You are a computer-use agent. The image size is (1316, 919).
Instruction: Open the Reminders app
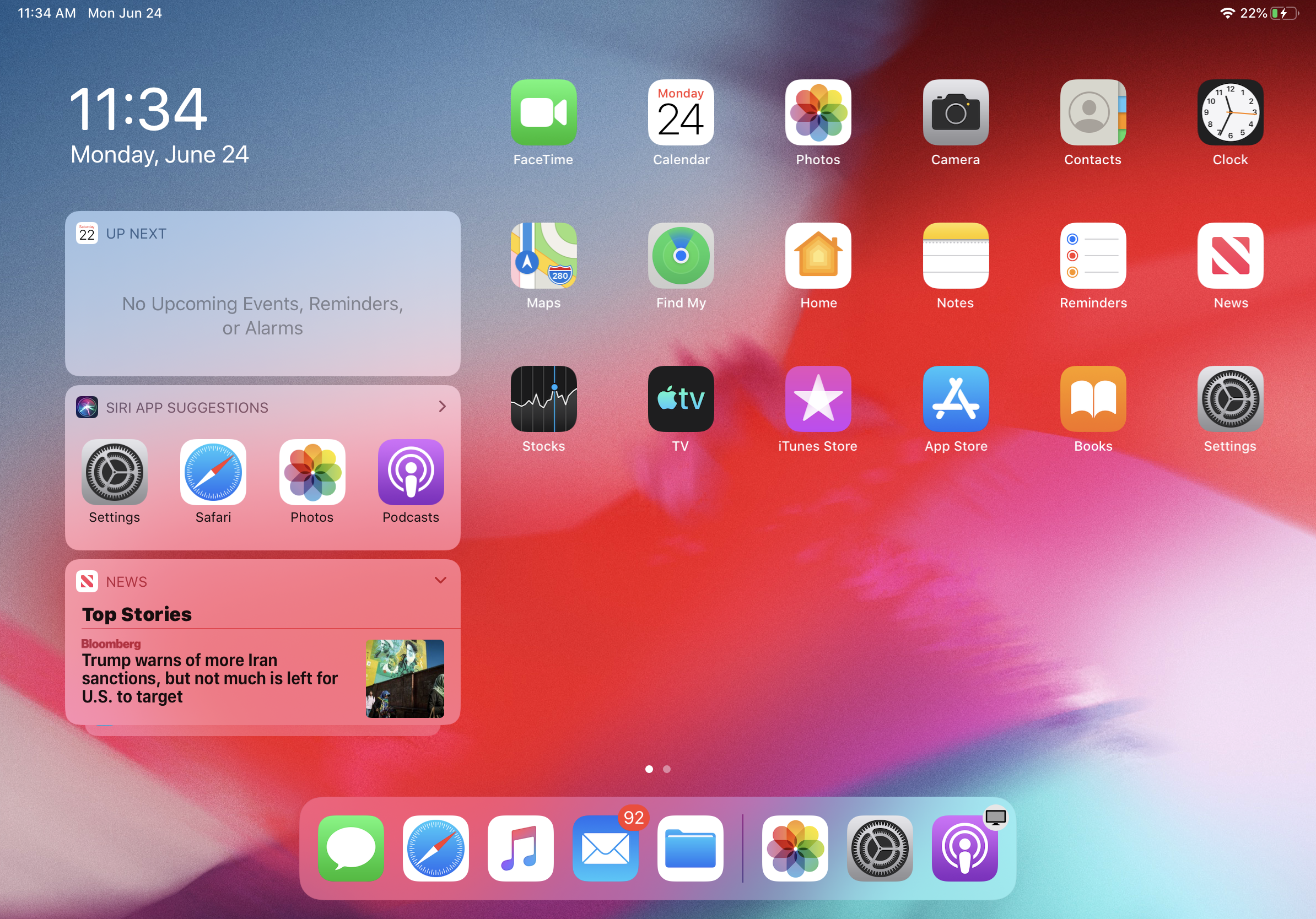[x=1092, y=256]
